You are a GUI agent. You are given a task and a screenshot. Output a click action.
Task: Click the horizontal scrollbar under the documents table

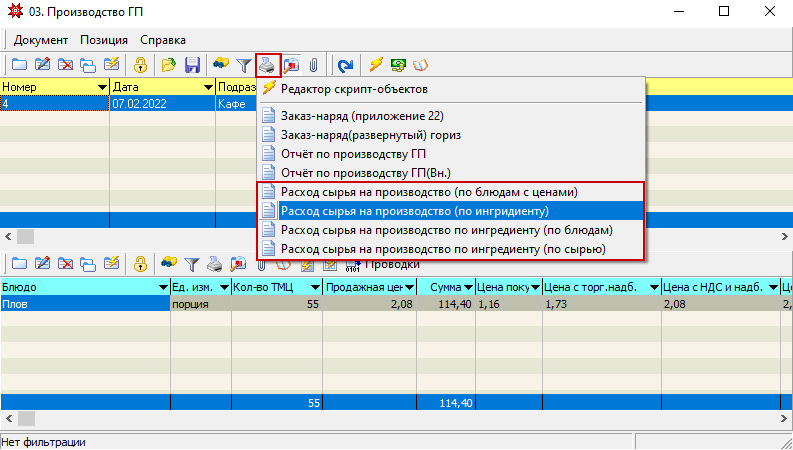130,235
